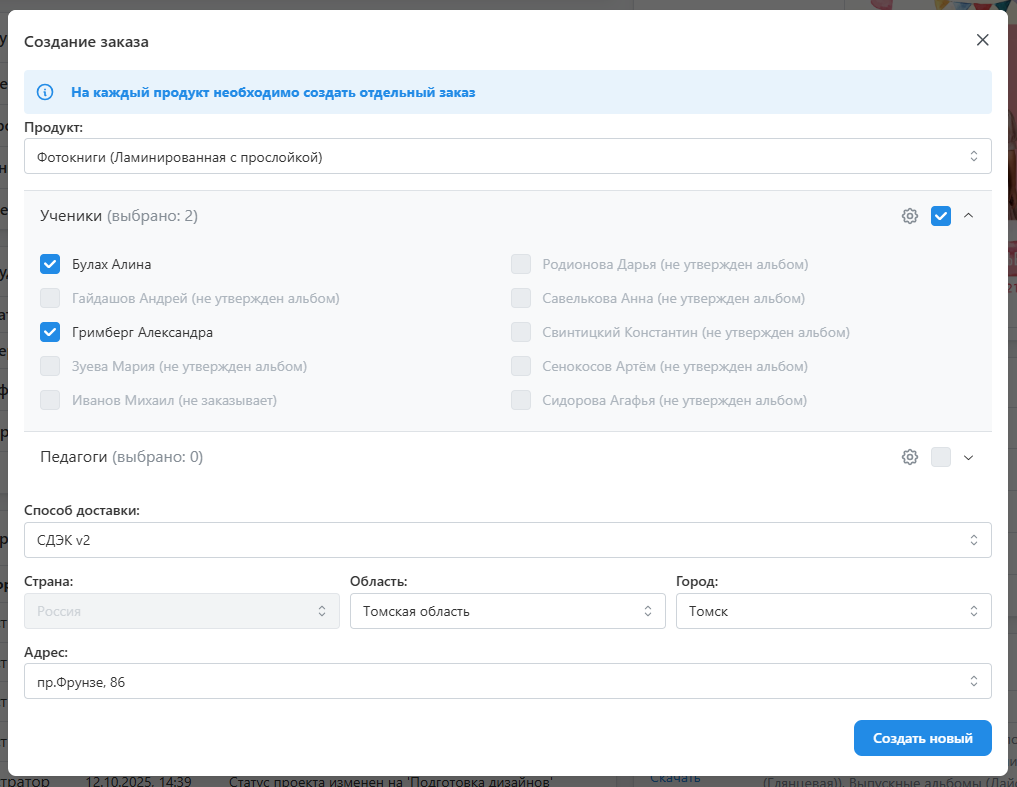Screen dimensions: 1017x787
Task: Open the Город dropdown showing Томск
Action: (x=833, y=611)
